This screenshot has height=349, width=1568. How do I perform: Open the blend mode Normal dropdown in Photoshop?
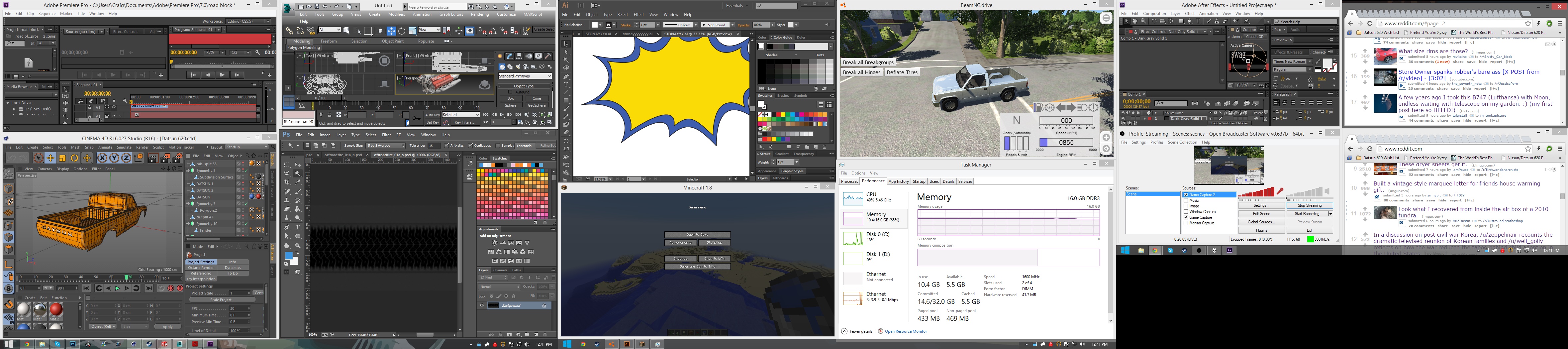(x=499, y=287)
